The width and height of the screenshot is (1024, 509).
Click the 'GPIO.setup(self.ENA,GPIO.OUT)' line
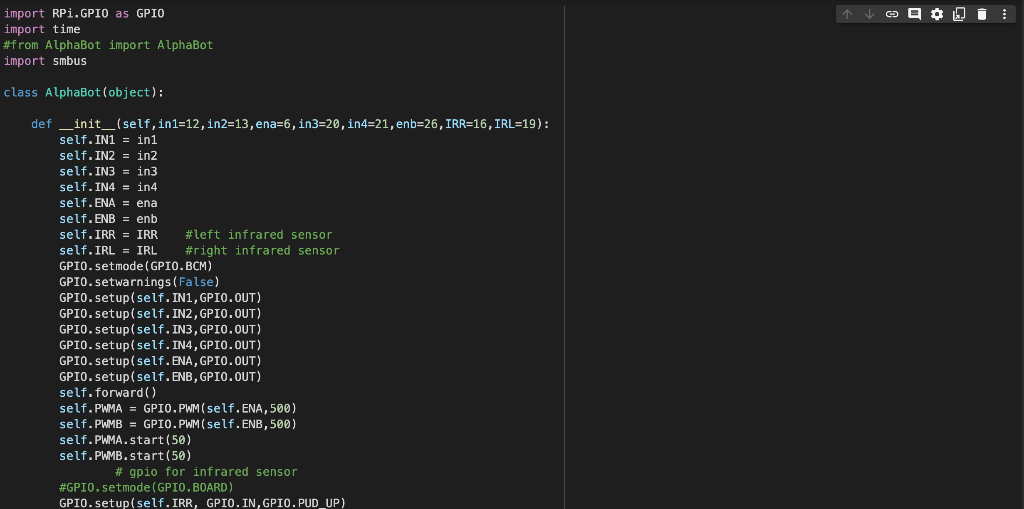click(161, 361)
